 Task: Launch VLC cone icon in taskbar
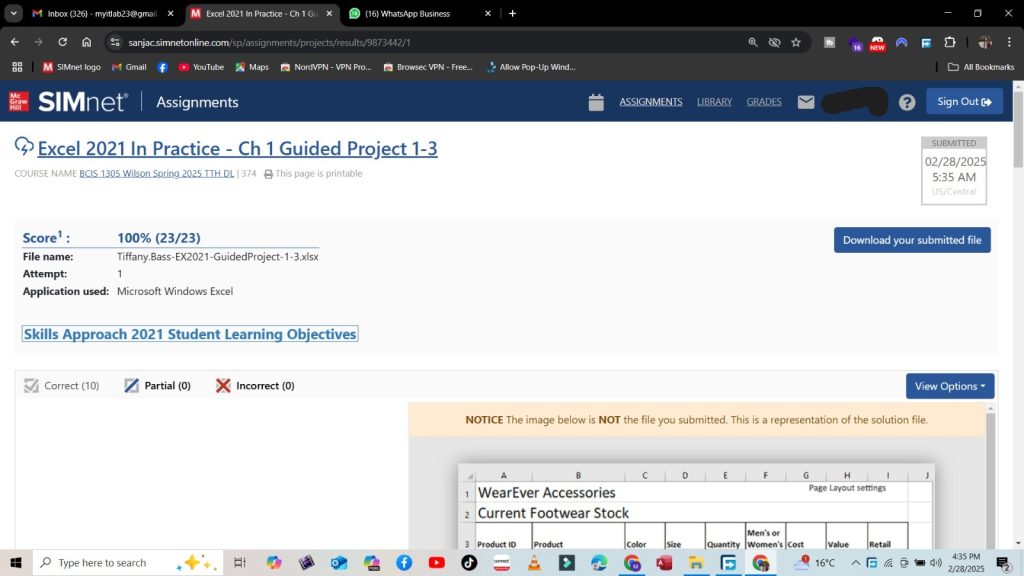[x=534, y=562]
